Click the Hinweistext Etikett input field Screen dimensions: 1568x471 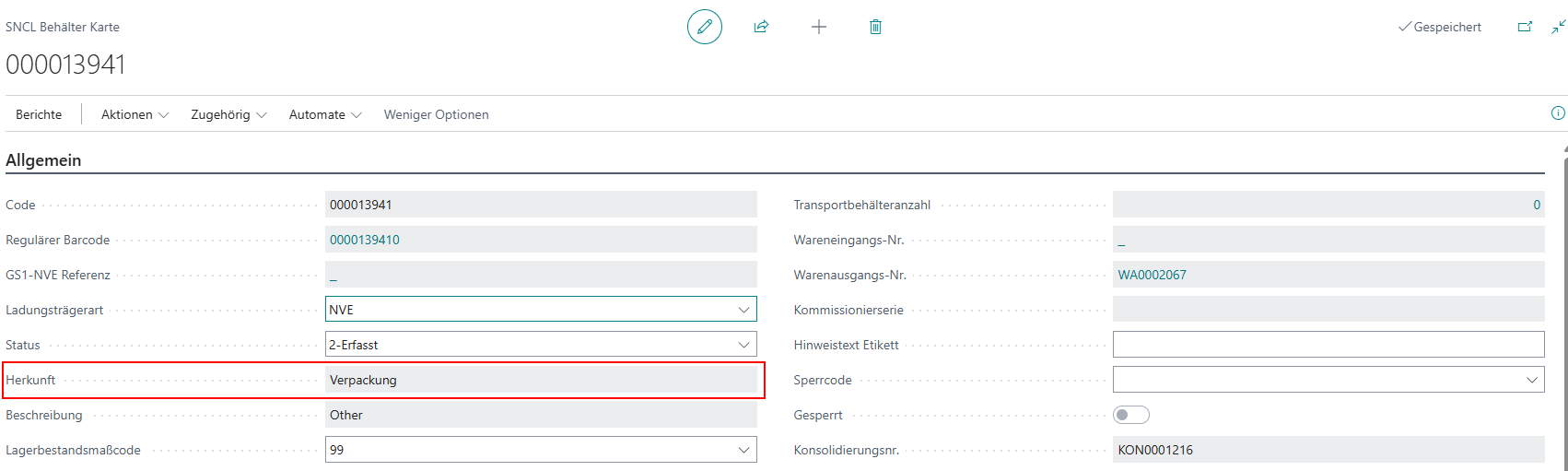click(x=1328, y=345)
